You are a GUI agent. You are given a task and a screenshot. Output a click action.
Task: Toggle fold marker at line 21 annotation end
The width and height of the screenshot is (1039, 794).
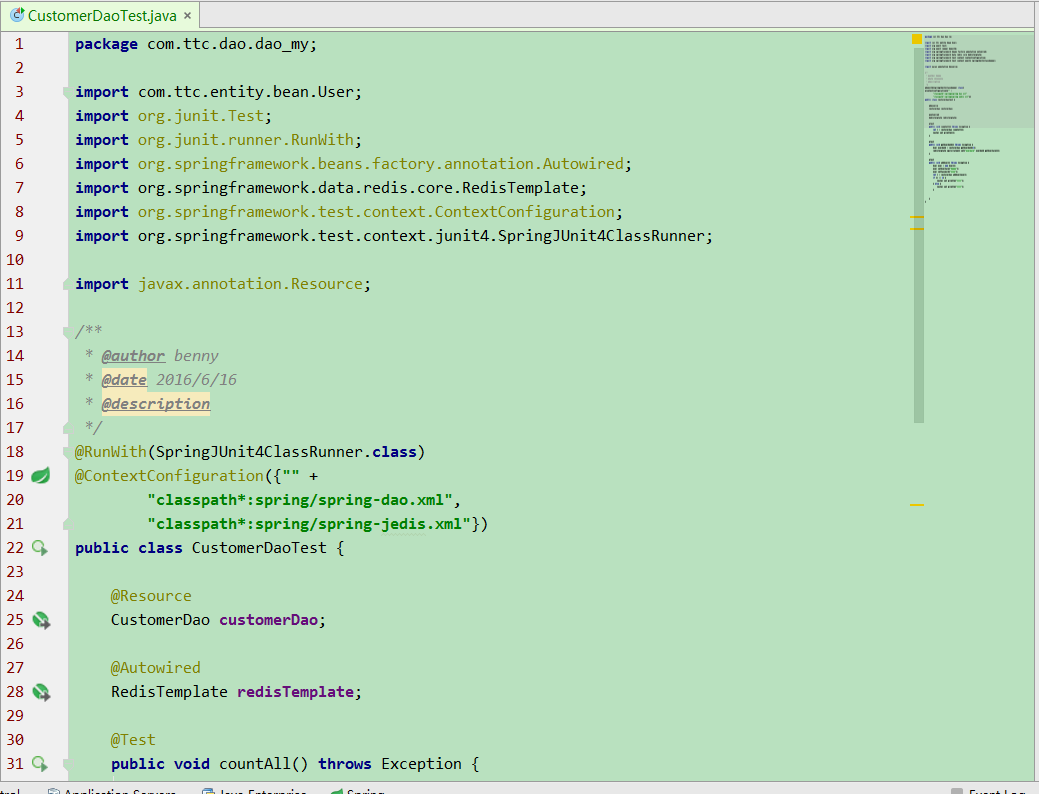(x=66, y=524)
